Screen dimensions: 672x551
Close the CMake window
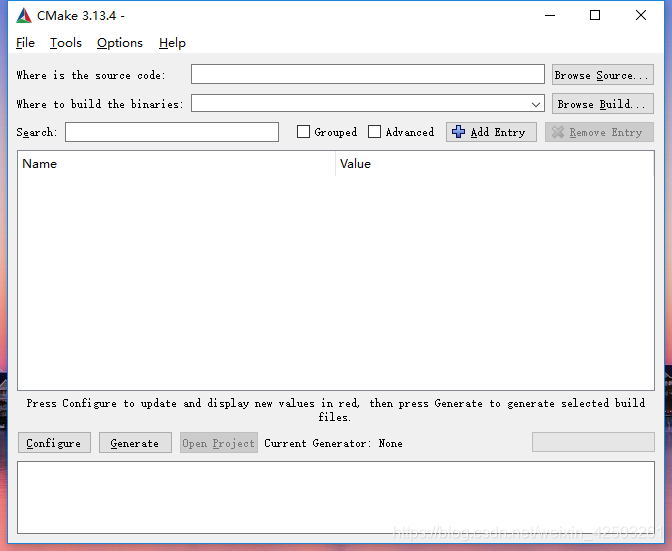641,15
